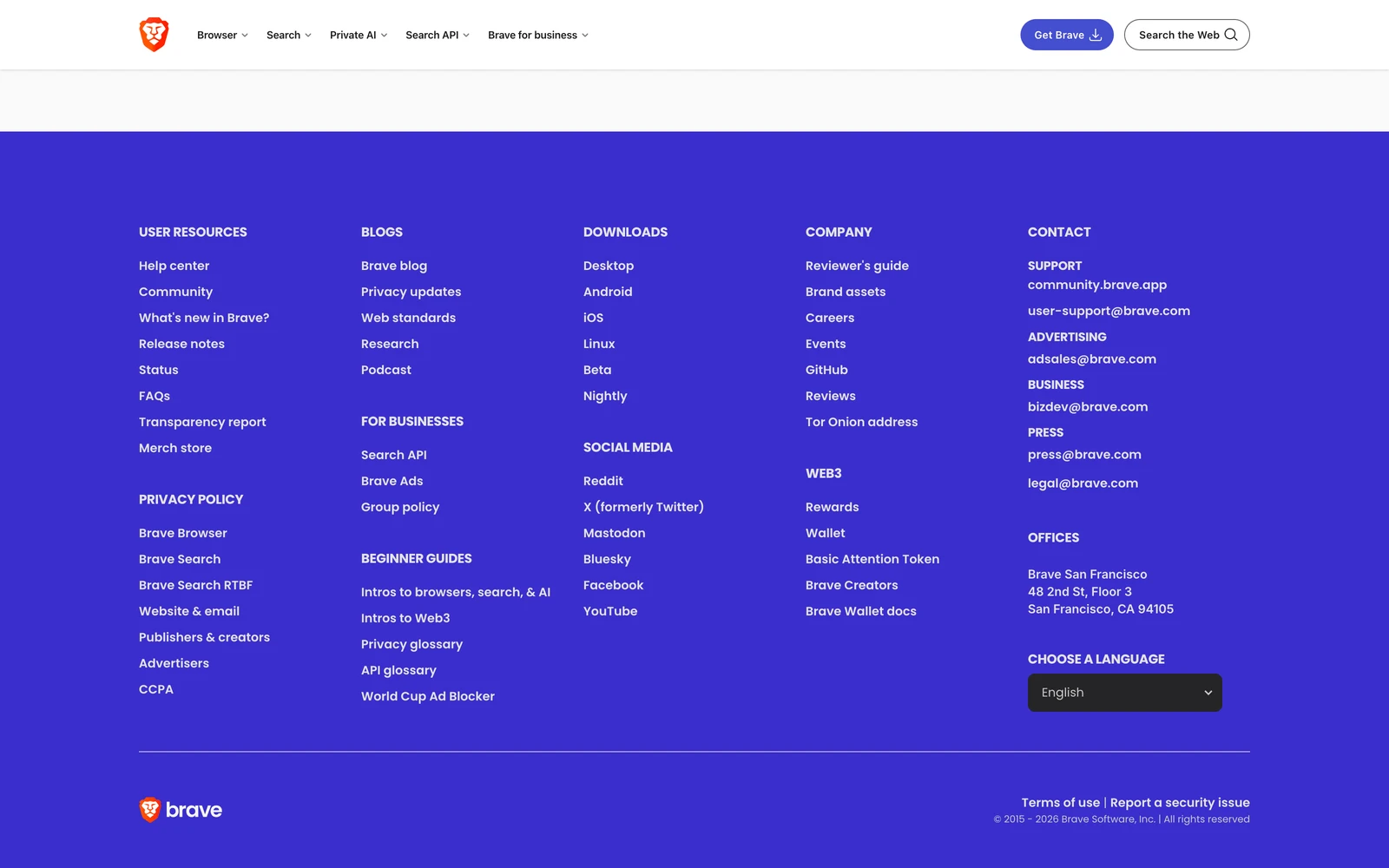1389x868 pixels.
Task: Click the download icon on Get Brave button
Action: click(x=1096, y=35)
